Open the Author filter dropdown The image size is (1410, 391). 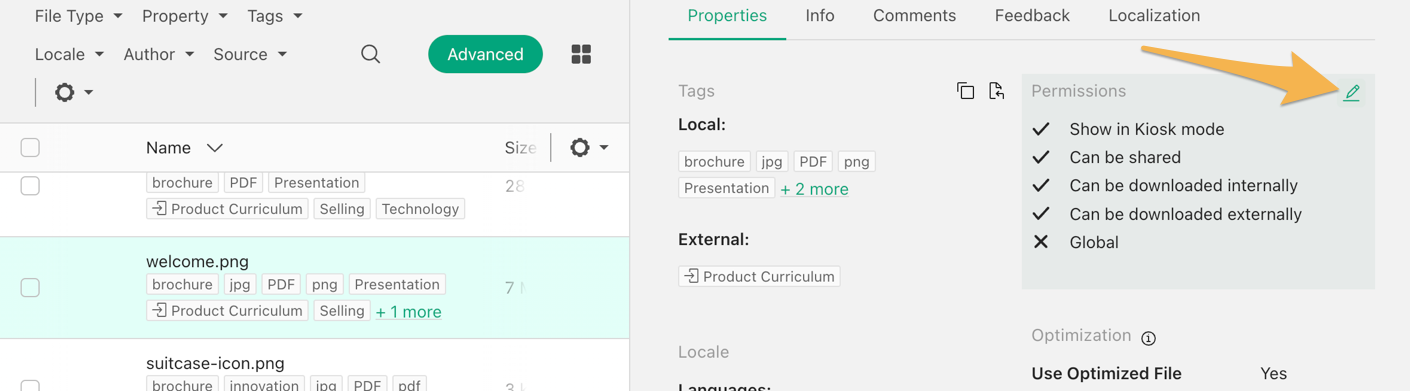click(x=159, y=54)
